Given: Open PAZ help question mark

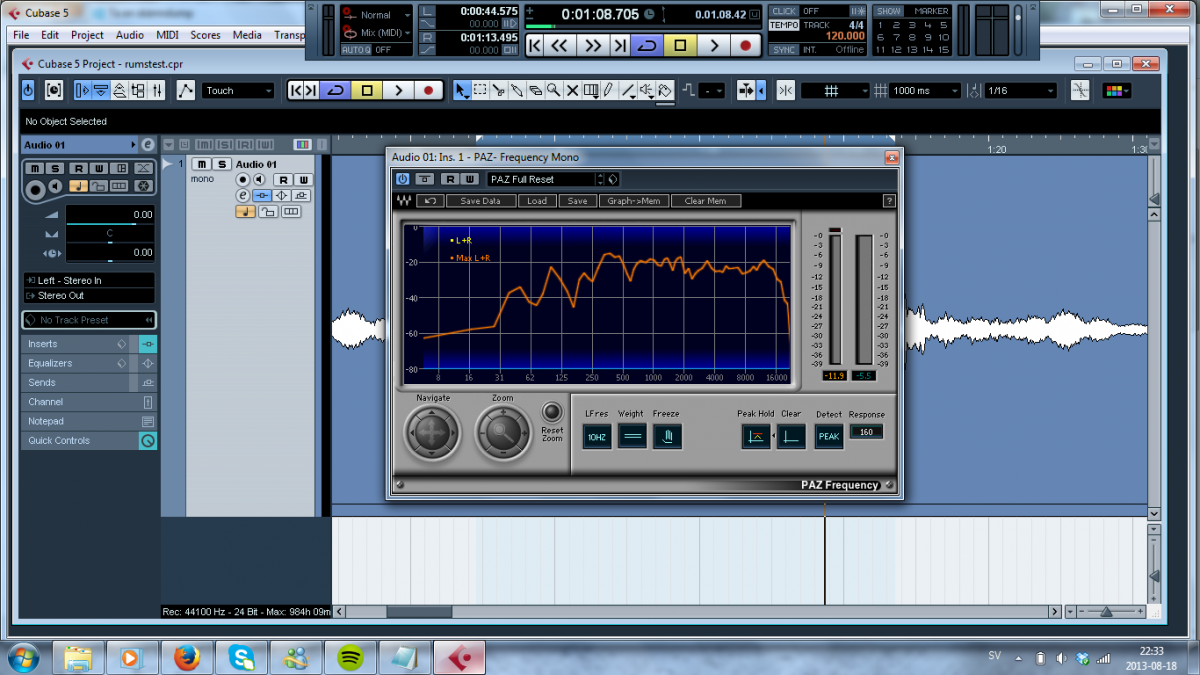Looking at the screenshot, I should coord(887,201).
